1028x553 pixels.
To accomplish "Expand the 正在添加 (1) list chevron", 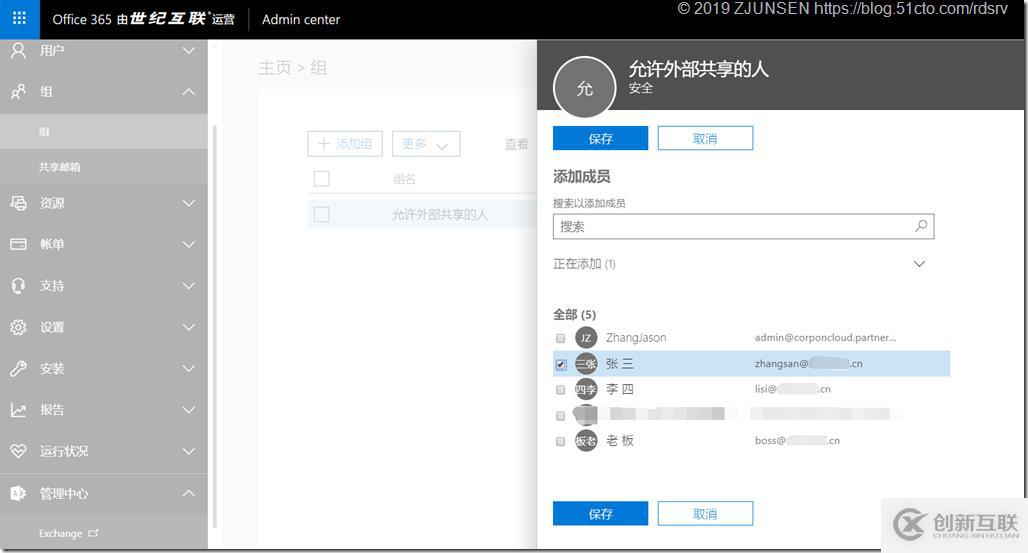I will [x=919, y=264].
